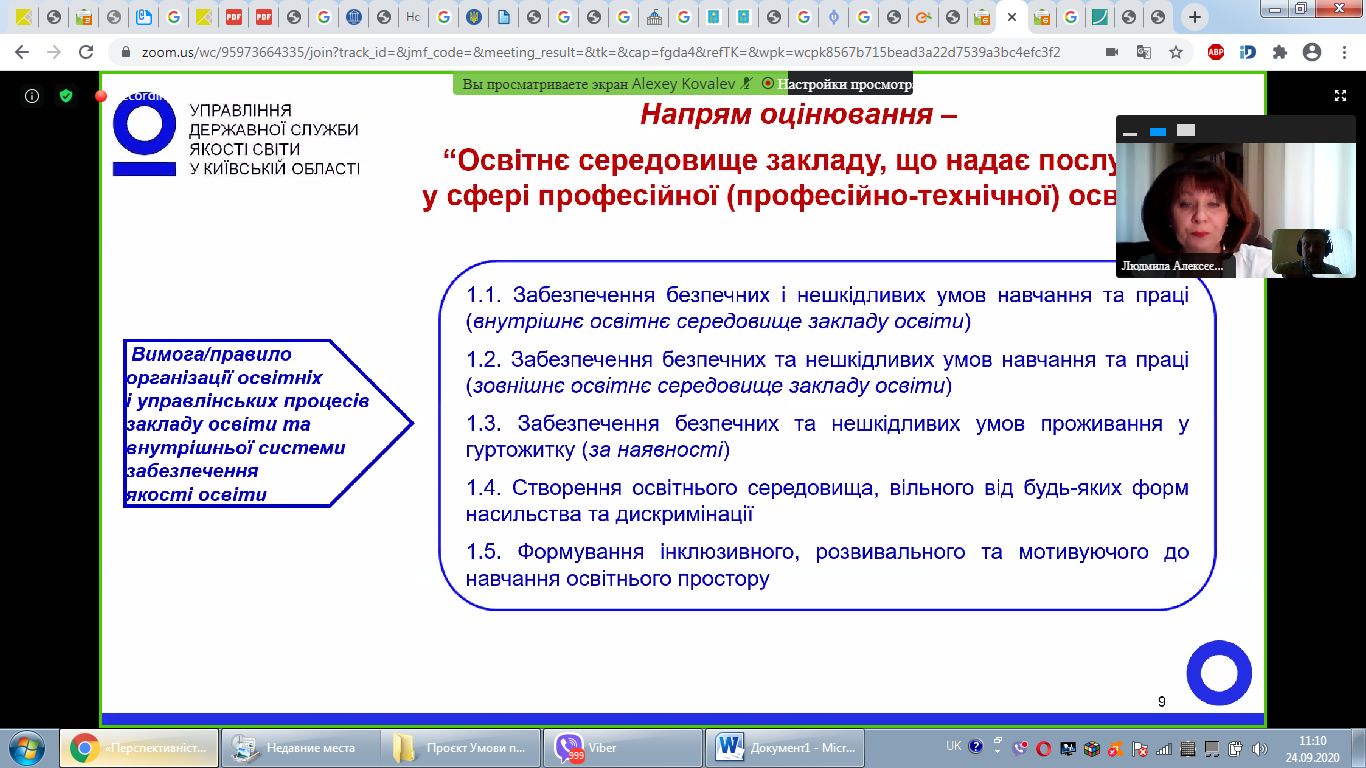Screen dimensions: 1366x768
Task: Click the AdBlock Plus extension icon
Action: (1215, 52)
